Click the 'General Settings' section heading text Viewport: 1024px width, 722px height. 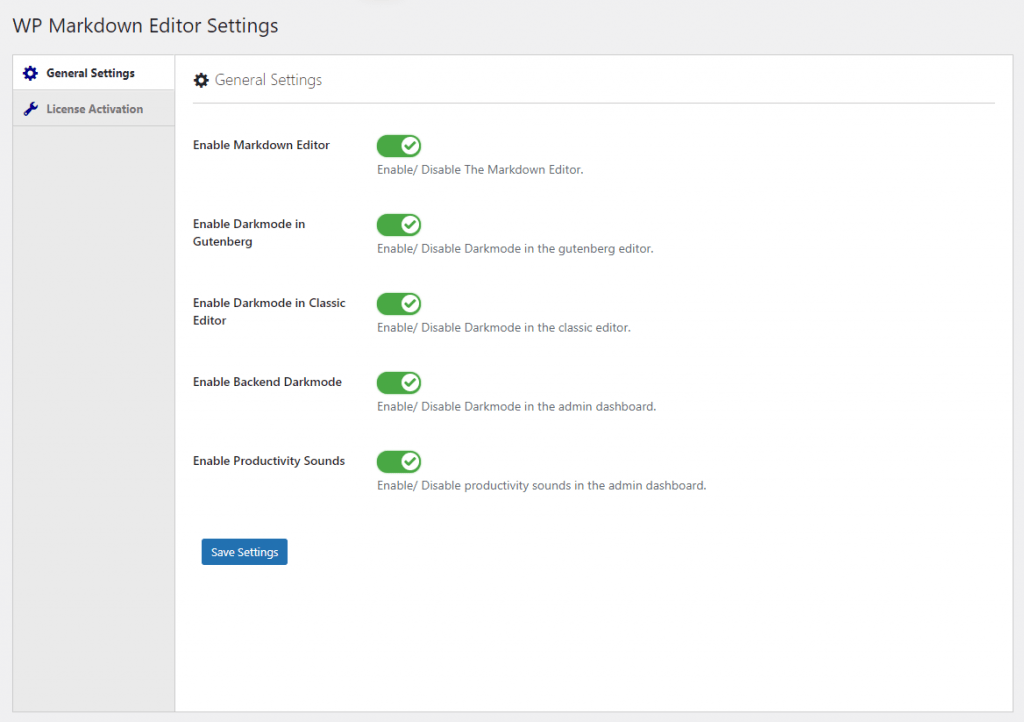point(268,80)
